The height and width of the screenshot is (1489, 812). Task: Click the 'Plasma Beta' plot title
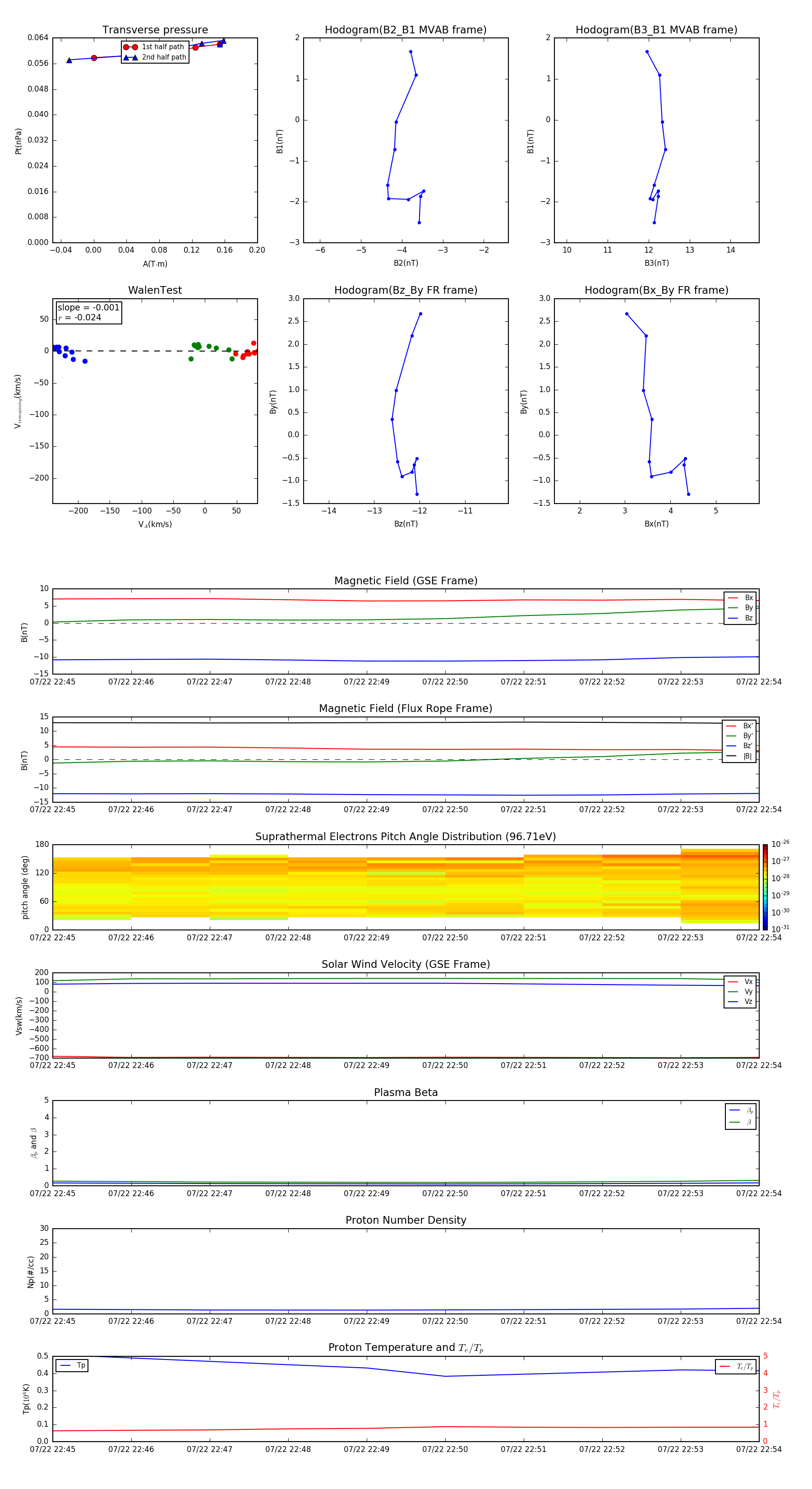[406, 1092]
